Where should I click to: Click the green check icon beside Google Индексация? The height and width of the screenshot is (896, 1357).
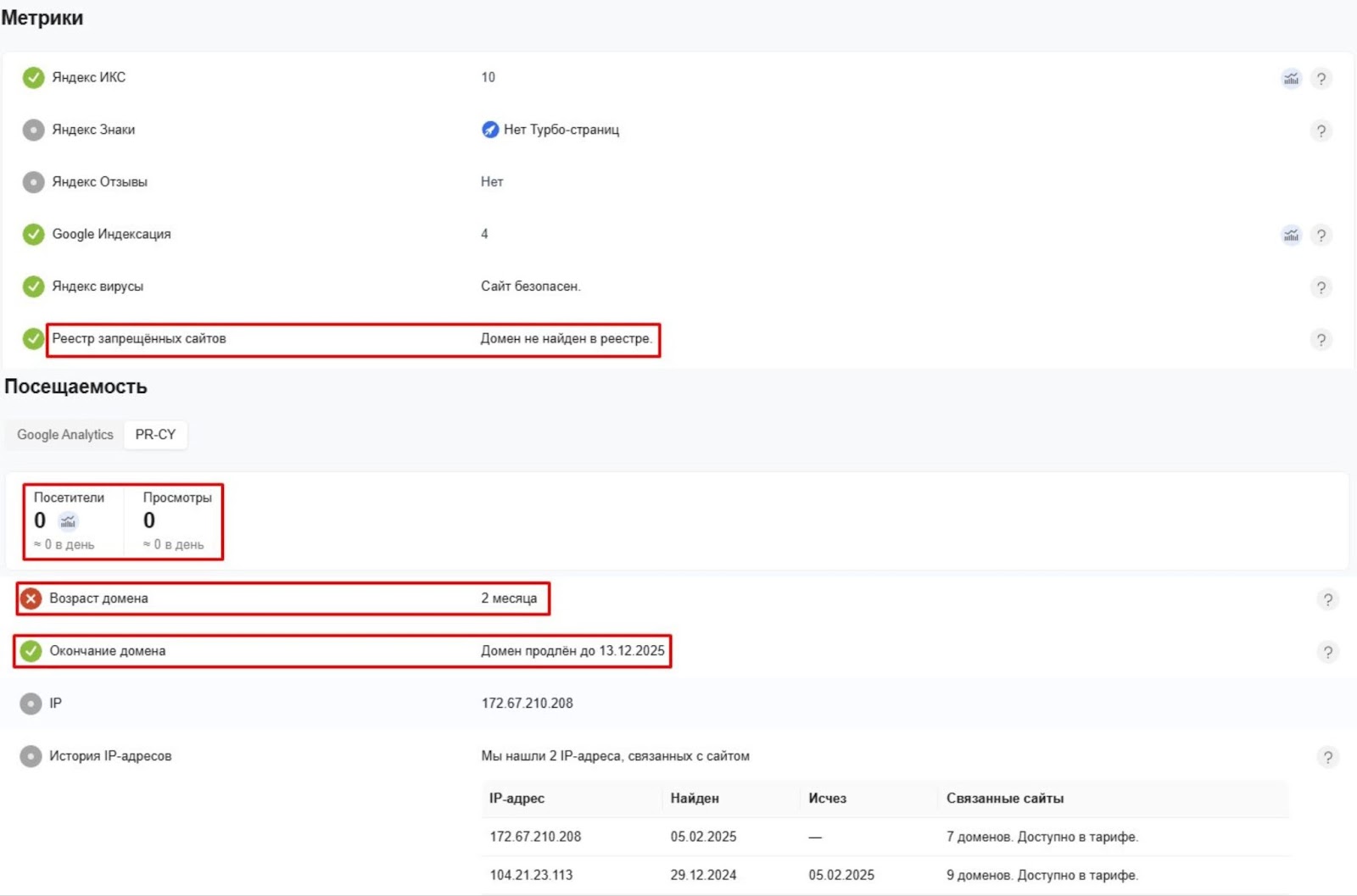[33, 234]
